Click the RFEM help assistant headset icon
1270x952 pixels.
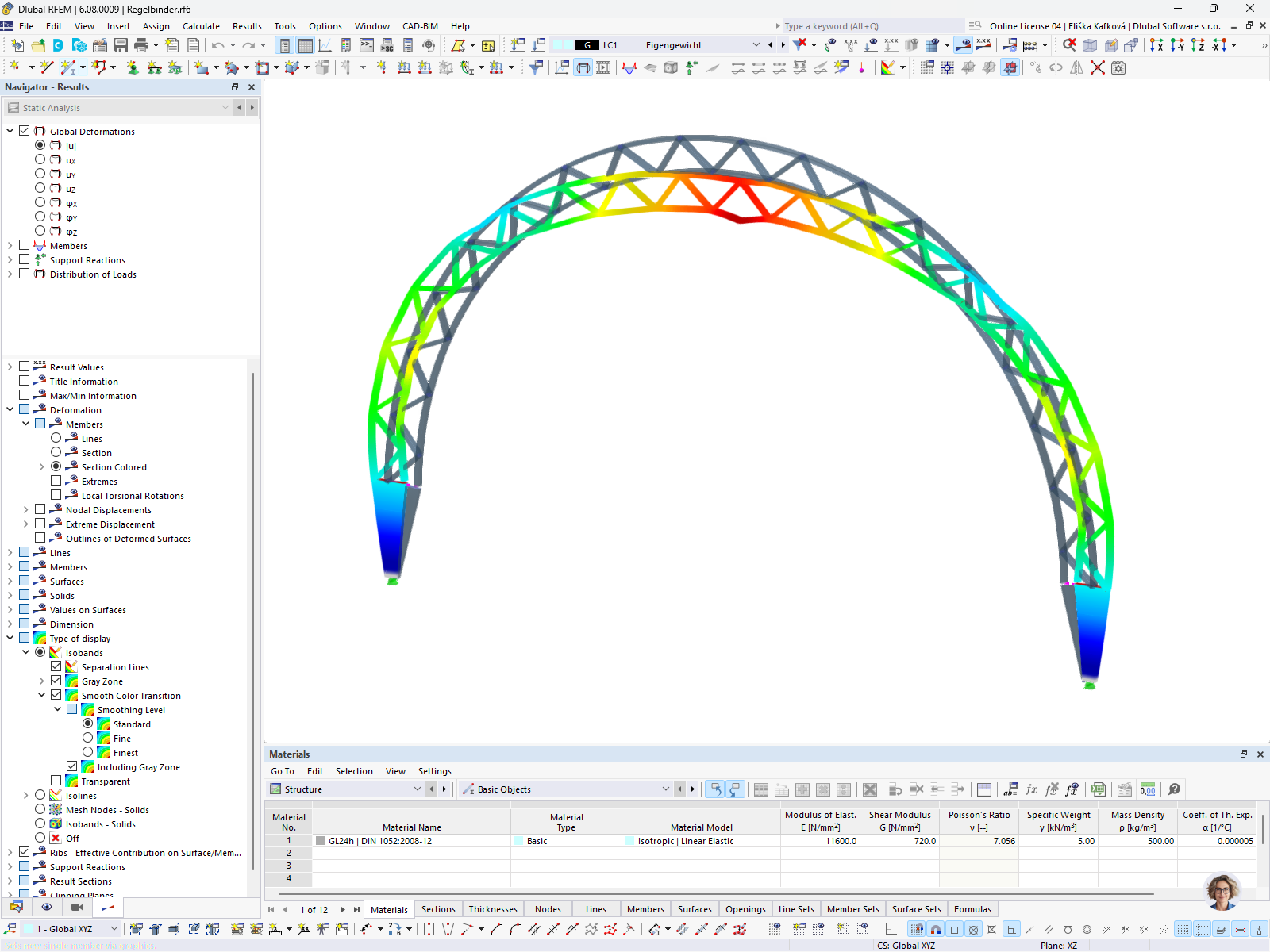coord(429,45)
